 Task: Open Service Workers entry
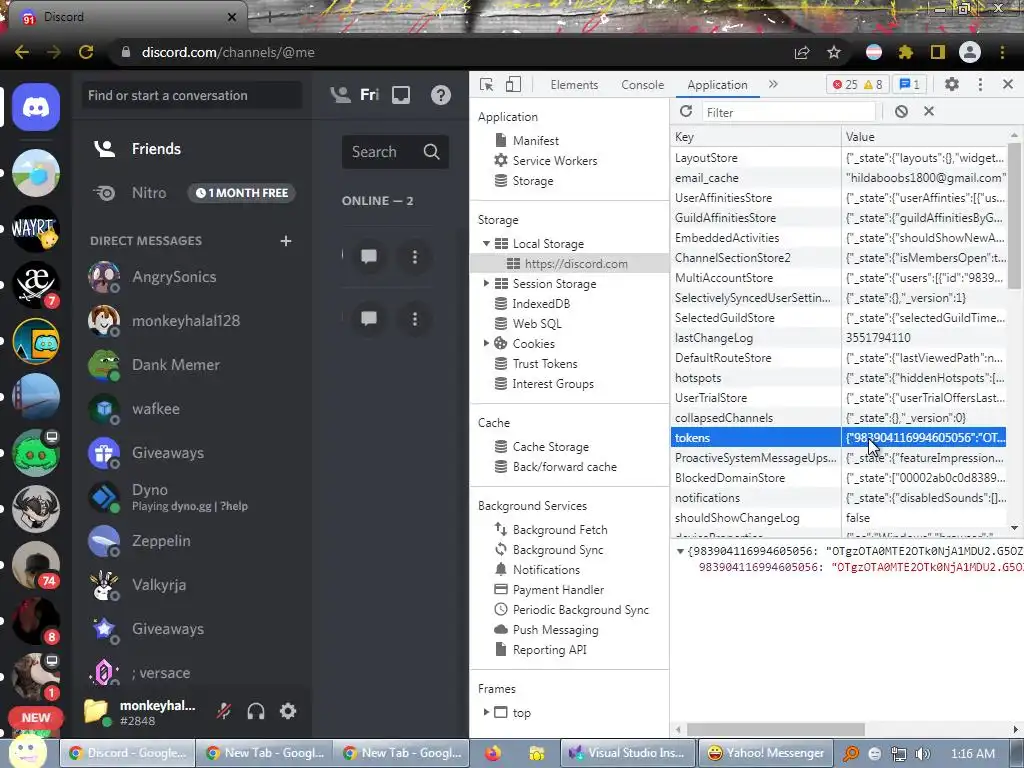tap(554, 161)
